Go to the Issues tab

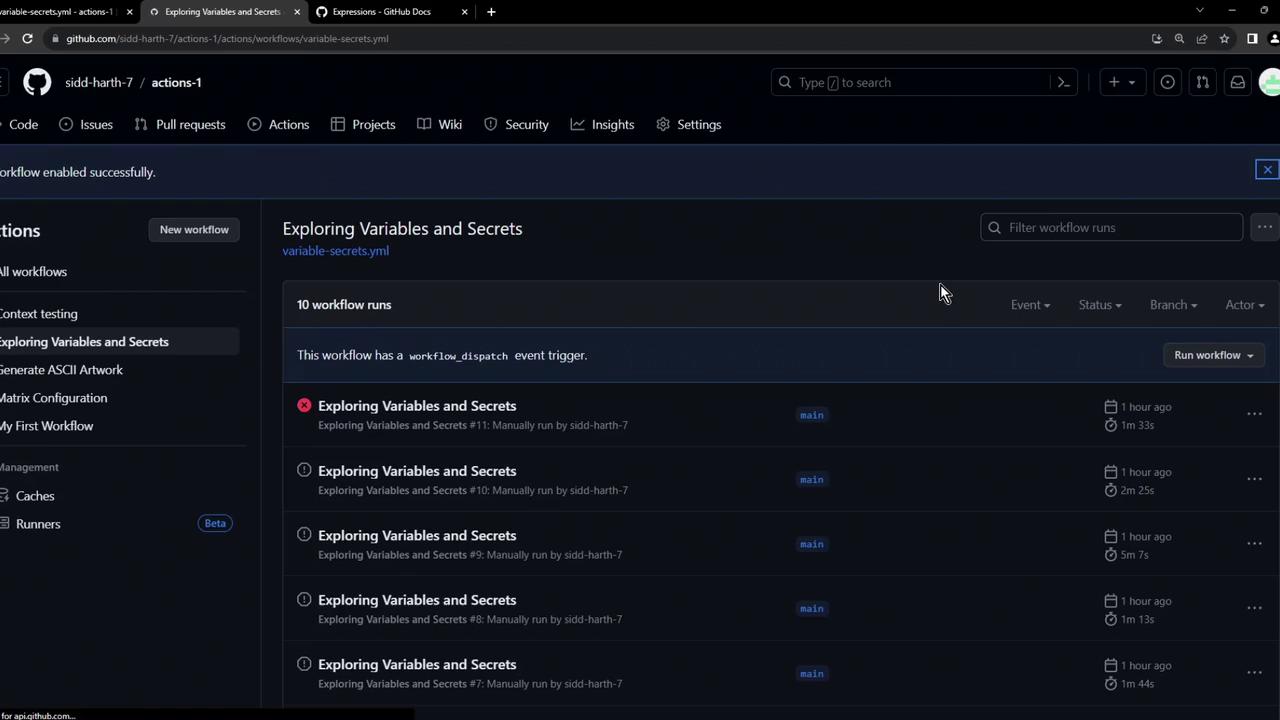point(86,124)
